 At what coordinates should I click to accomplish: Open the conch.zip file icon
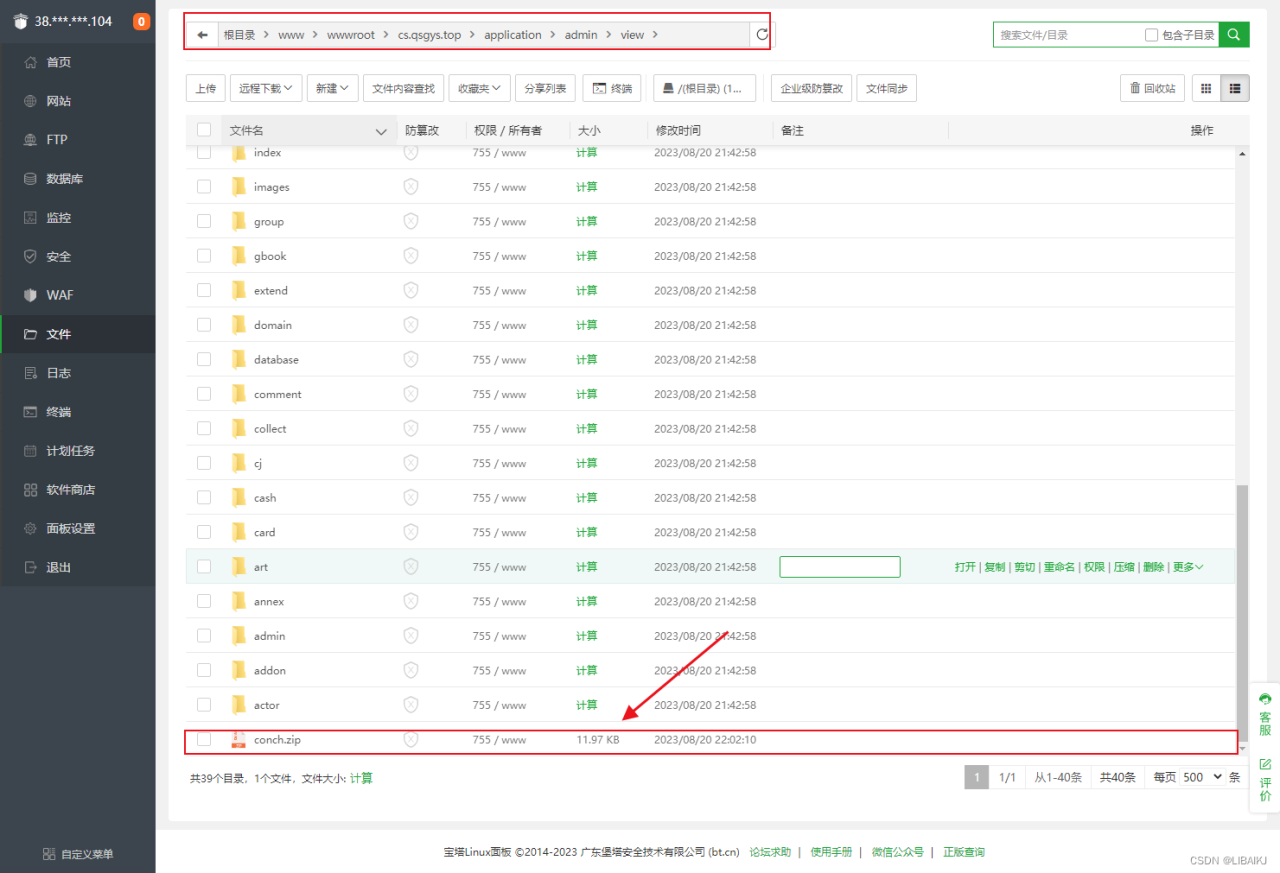238,740
